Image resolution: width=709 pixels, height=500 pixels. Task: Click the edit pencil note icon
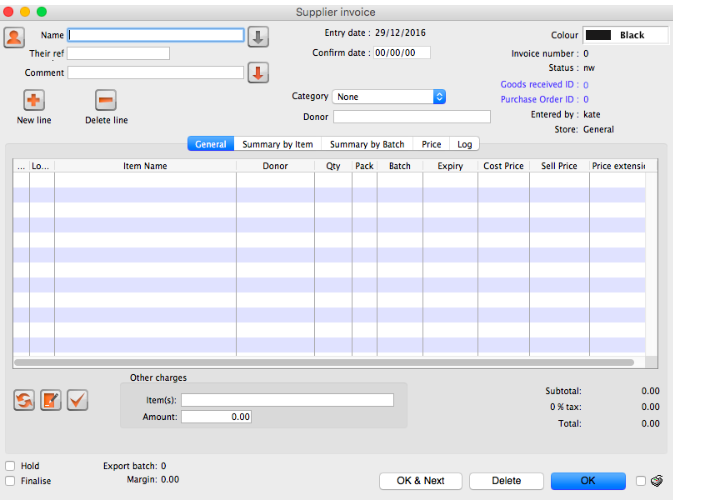pos(51,400)
